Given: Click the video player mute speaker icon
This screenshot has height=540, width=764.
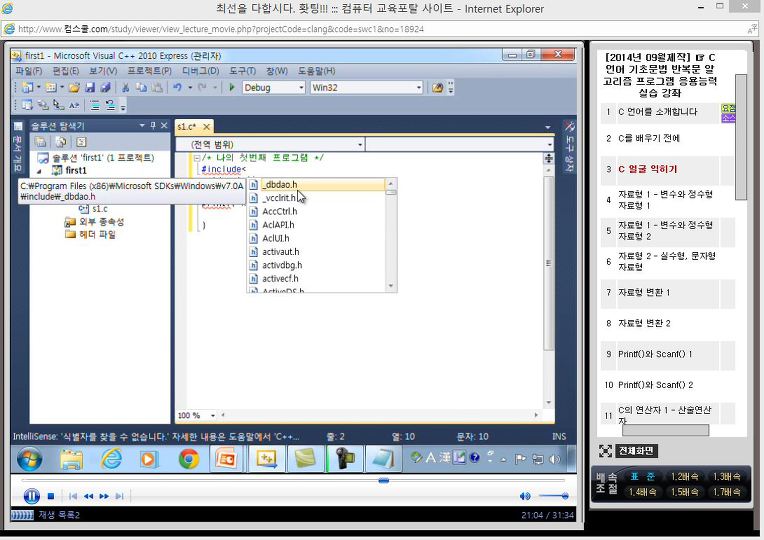Looking at the screenshot, I should 525,496.
